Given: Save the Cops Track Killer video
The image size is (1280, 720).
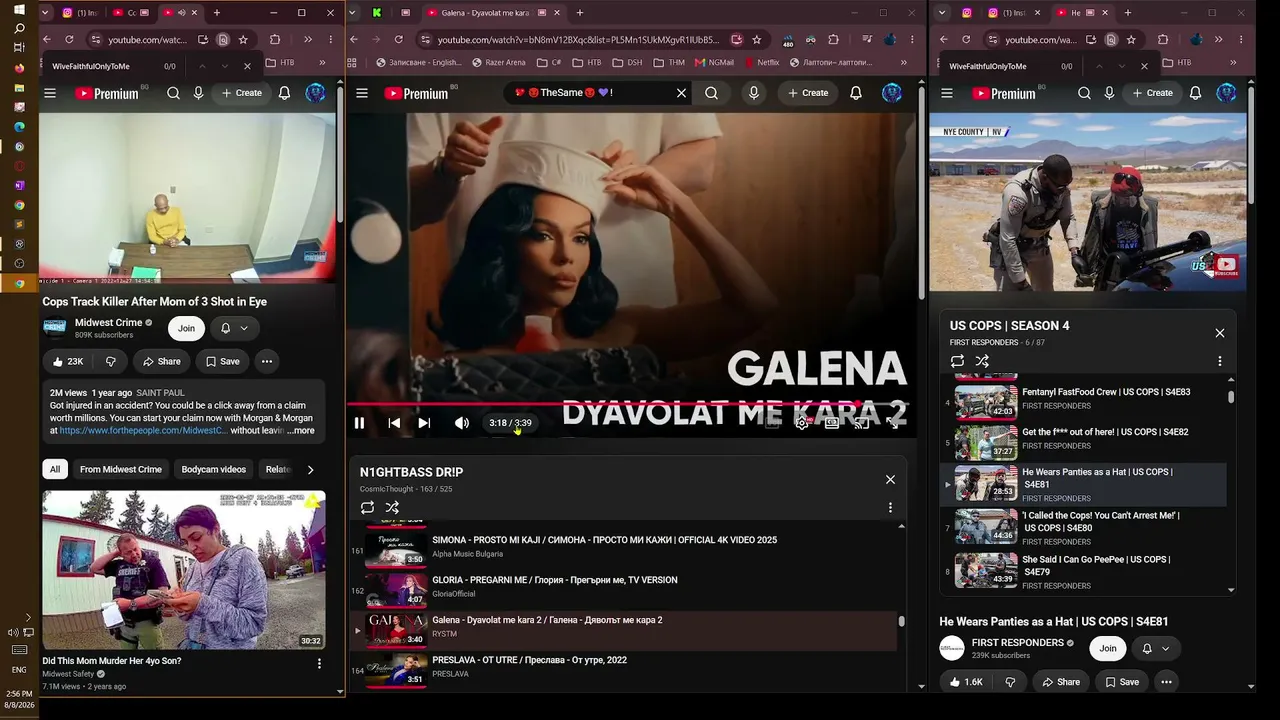Looking at the screenshot, I should click(221, 361).
